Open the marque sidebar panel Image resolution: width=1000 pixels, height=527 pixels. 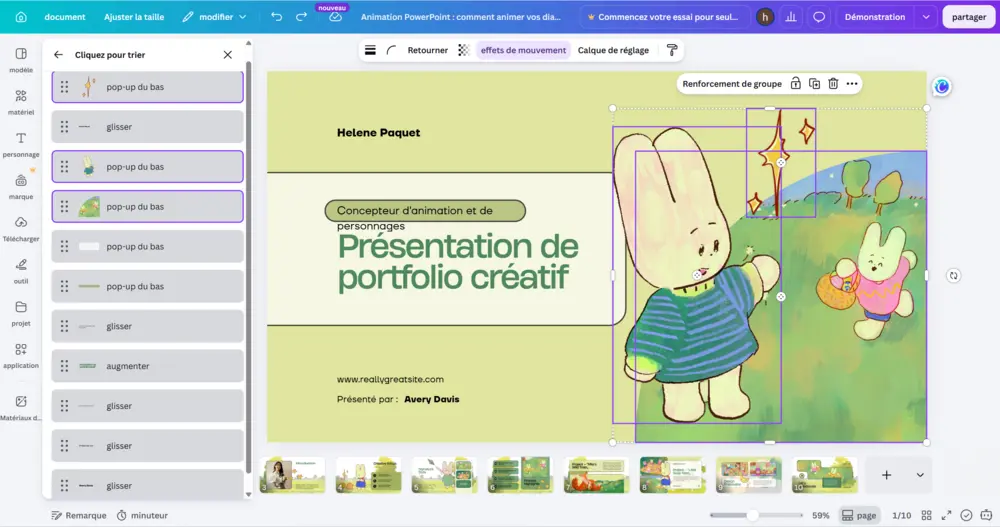(21, 186)
